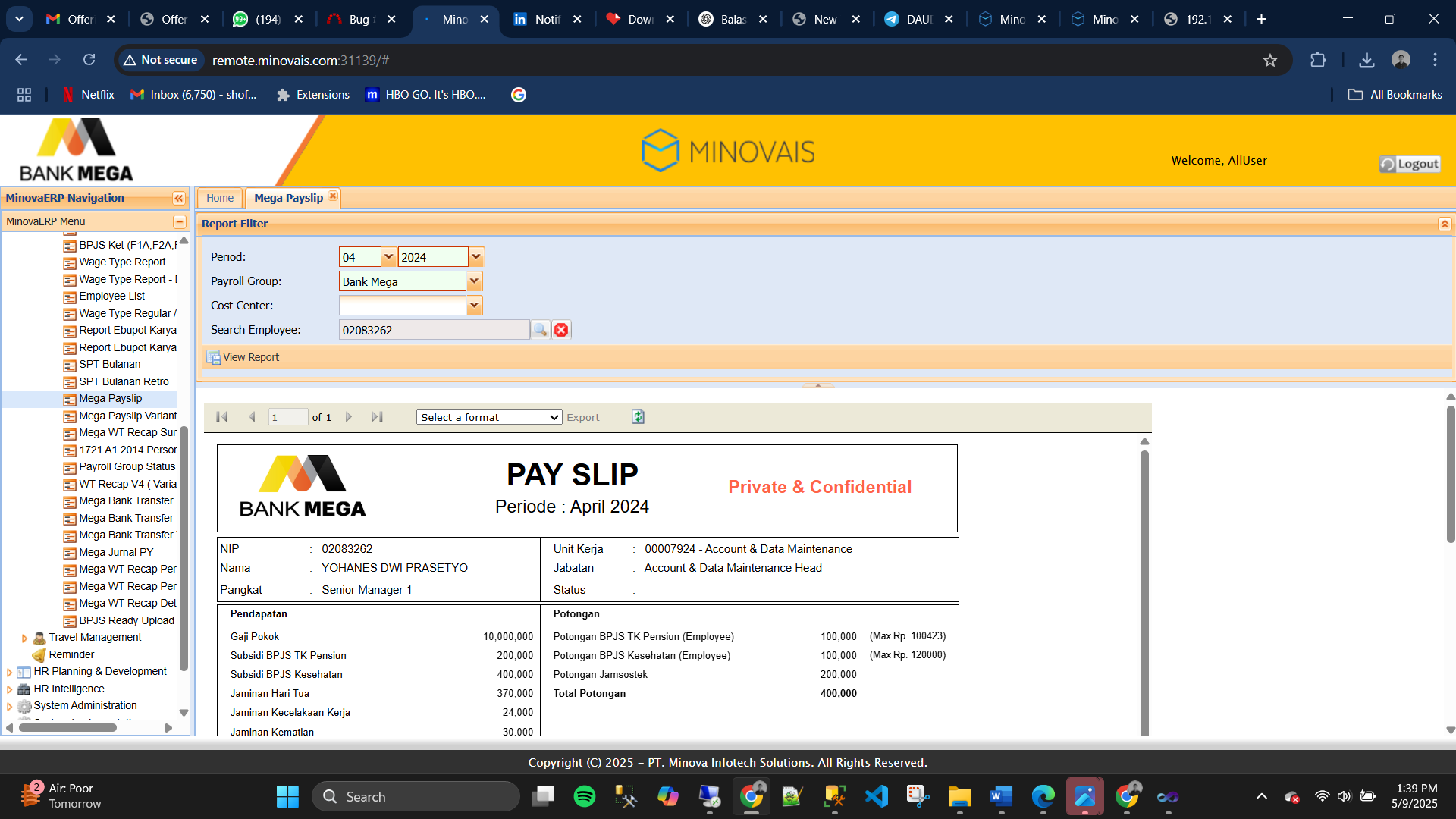Open the Windows Start menu

point(287,796)
